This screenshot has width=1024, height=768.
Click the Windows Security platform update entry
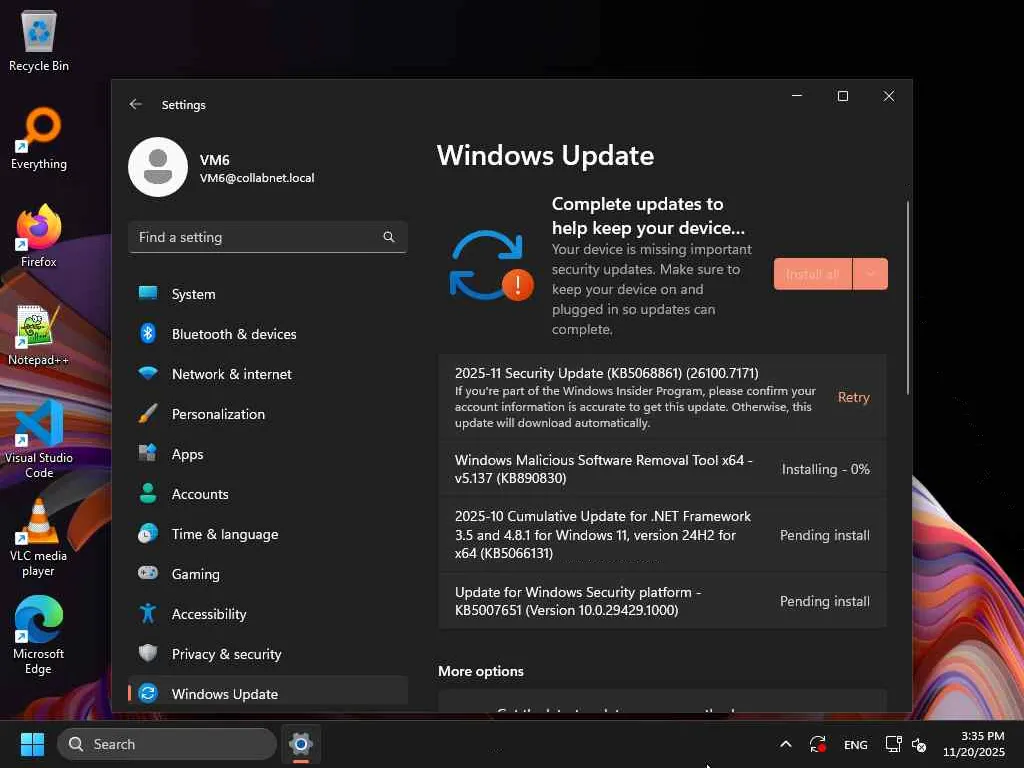[x=662, y=601]
